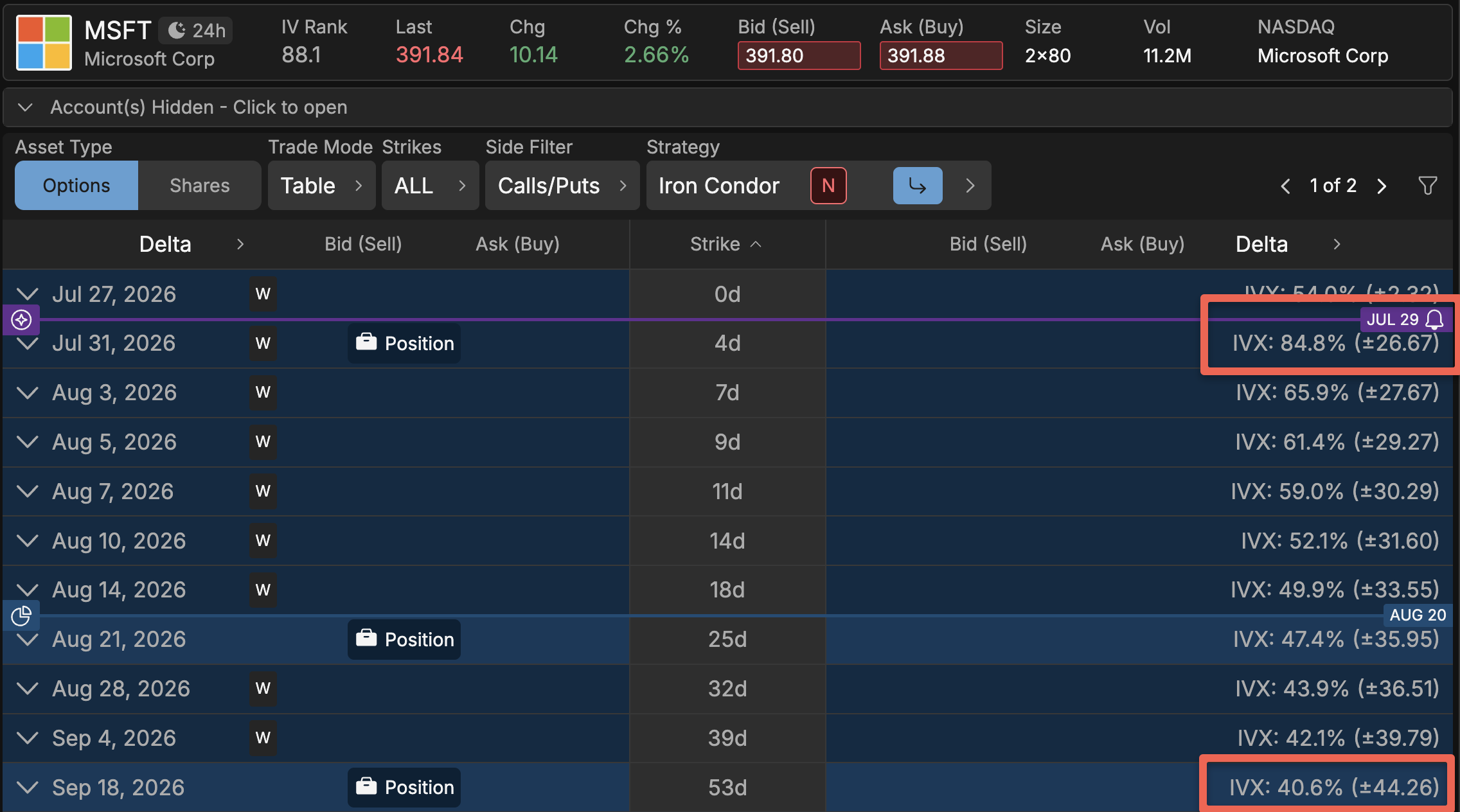This screenshot has height=812, width=1460.
Task: Click the JUL 29 earnings bell icon
Action: click(x=1434, y=319)
